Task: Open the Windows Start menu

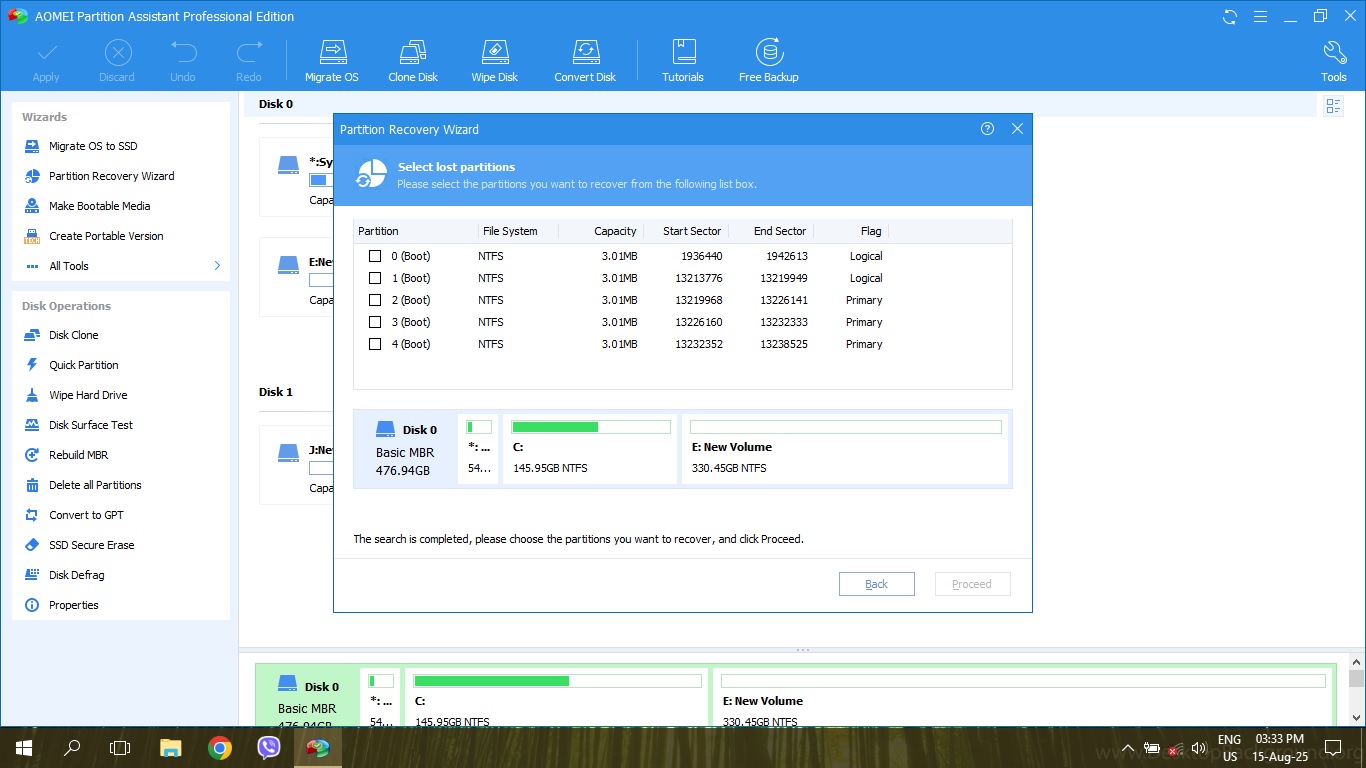Action: click(x=23, y=747)
